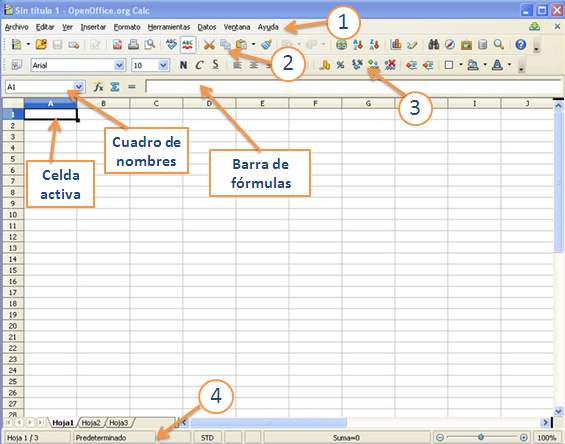Screen dimensions: 565x444
Task: Toggle AutoSpellcheck icon
Action: 187,45
